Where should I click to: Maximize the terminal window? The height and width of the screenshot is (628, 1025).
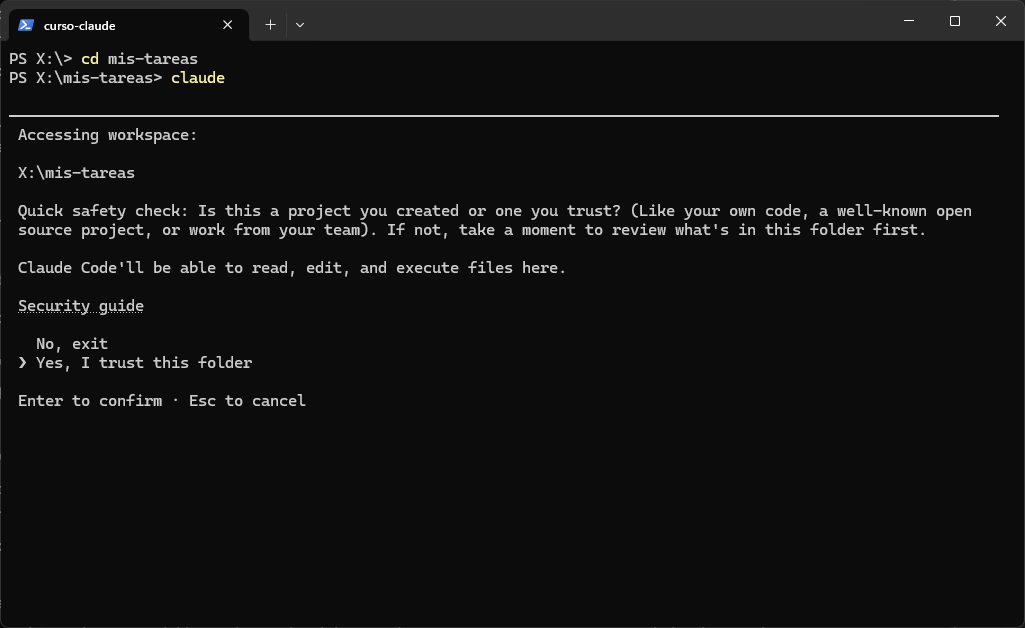click(954, 21)
